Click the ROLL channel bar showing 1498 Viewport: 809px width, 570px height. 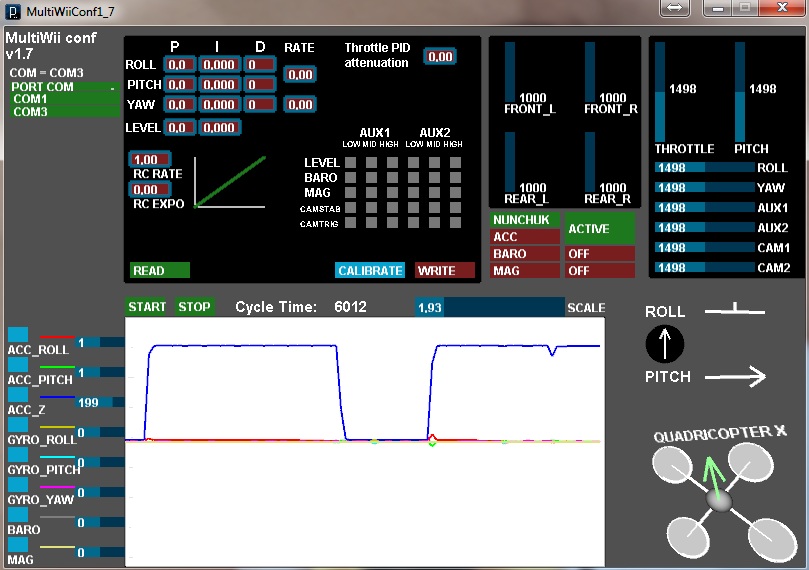click(705, 168)
